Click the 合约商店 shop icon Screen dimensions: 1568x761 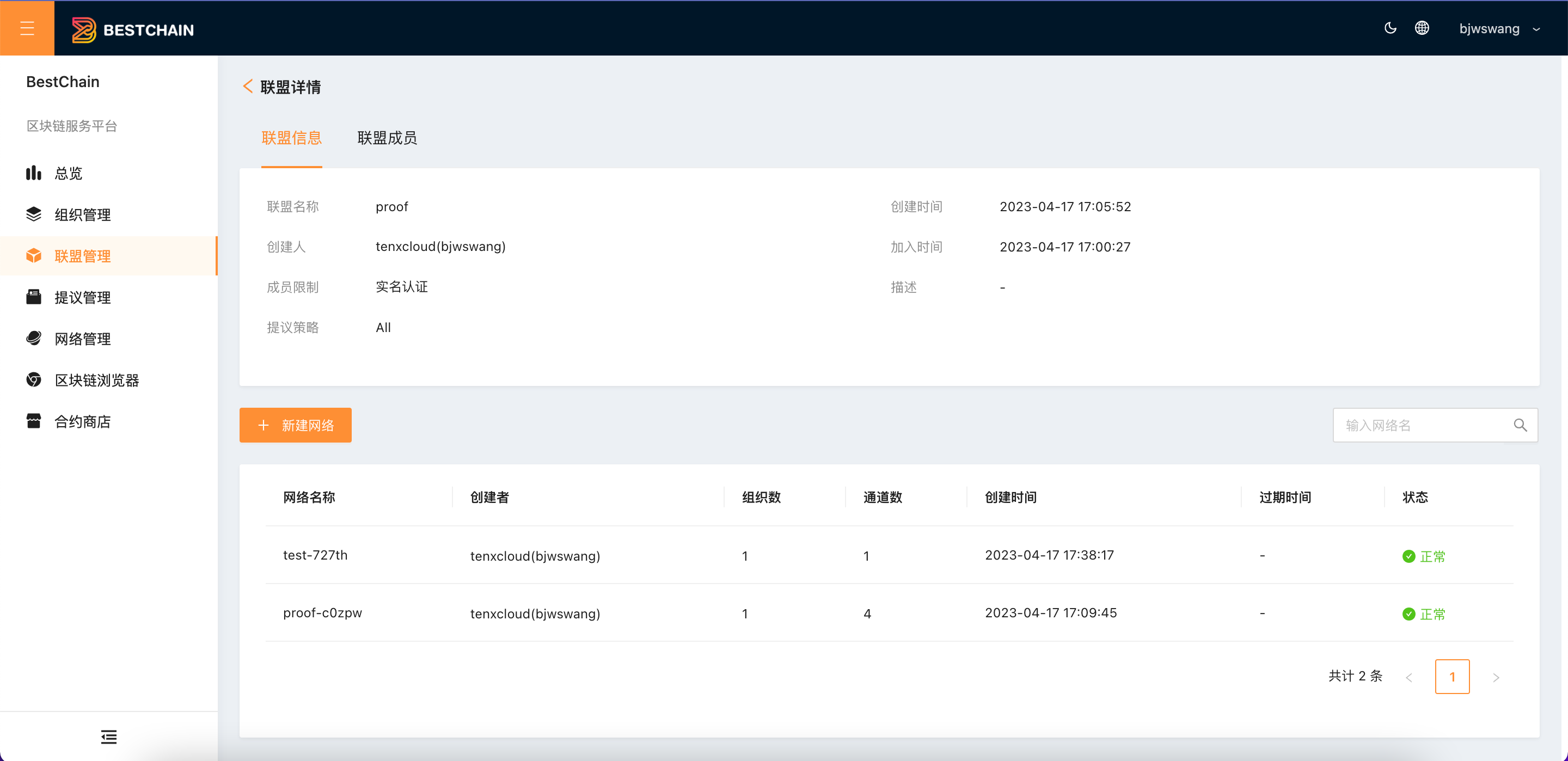click(x=33, y=421)
